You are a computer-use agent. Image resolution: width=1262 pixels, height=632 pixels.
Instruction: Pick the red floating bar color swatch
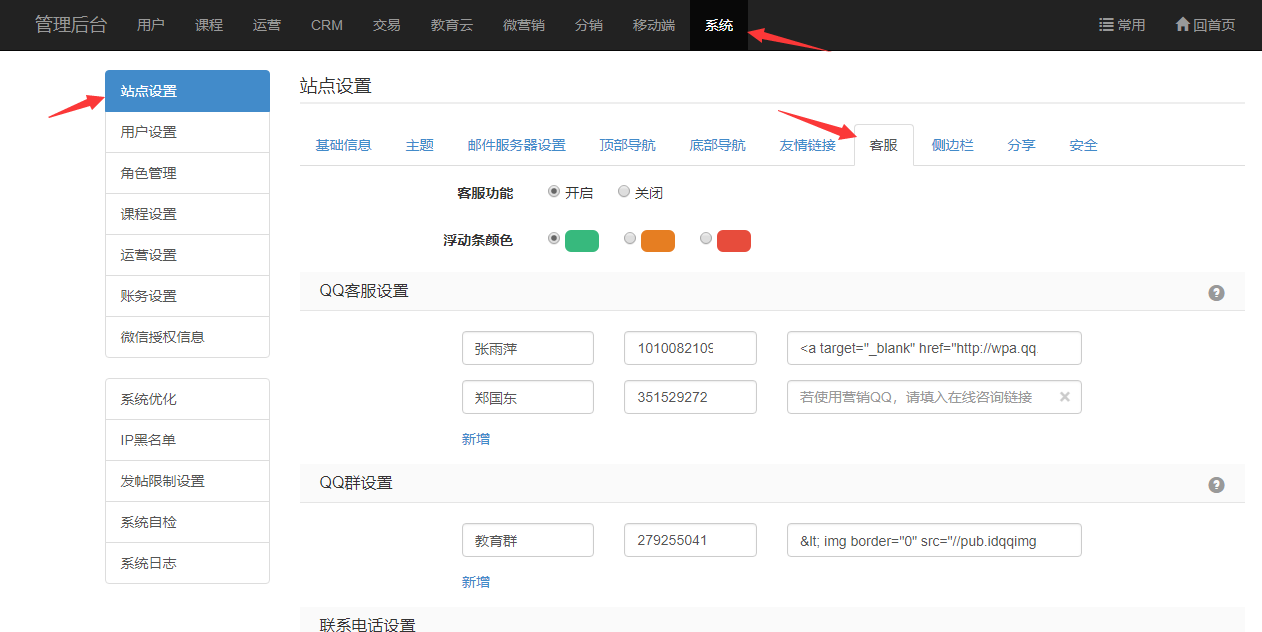coord(733,241)
